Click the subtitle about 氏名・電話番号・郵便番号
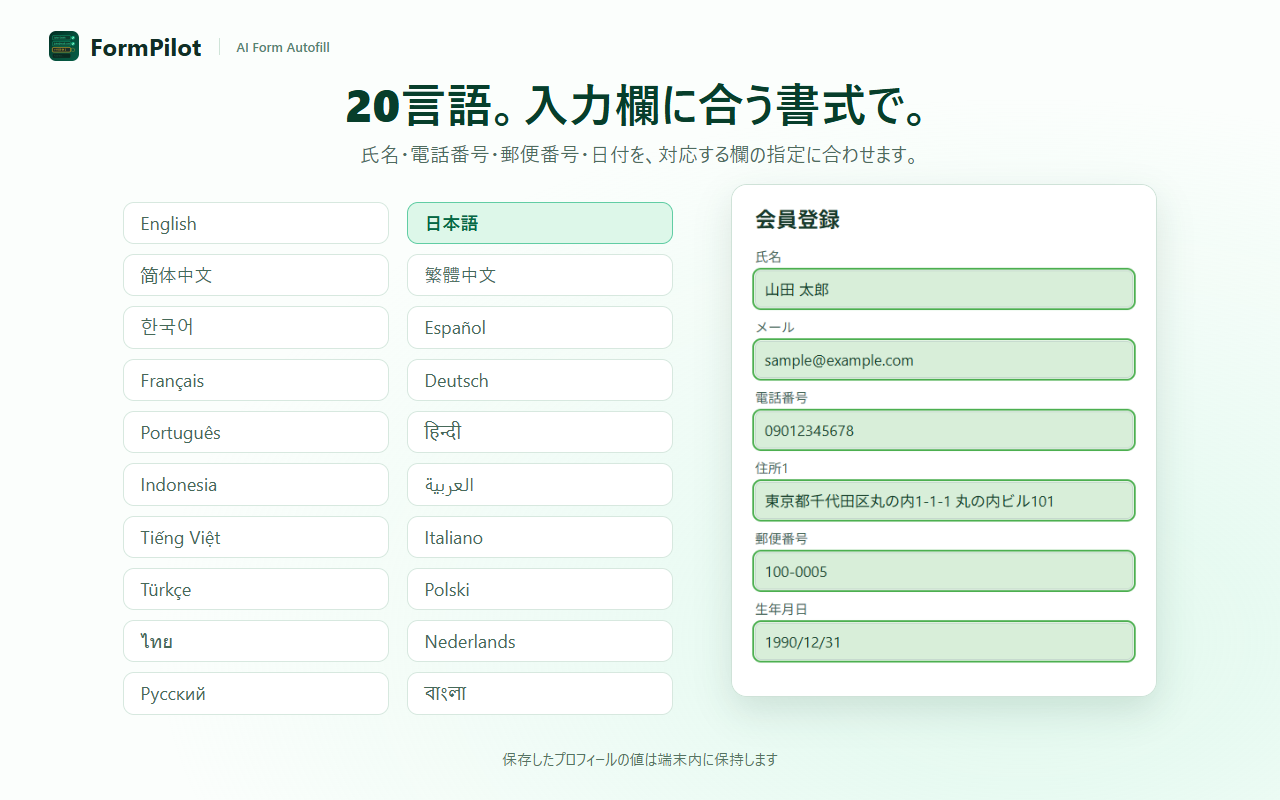 [639, 156]
